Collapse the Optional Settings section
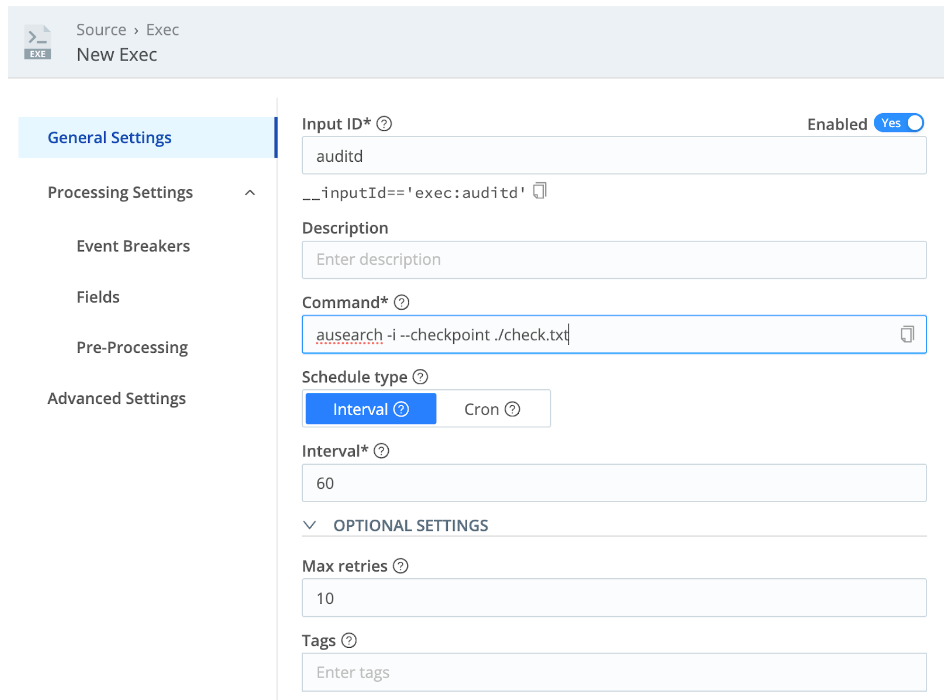 309,525
